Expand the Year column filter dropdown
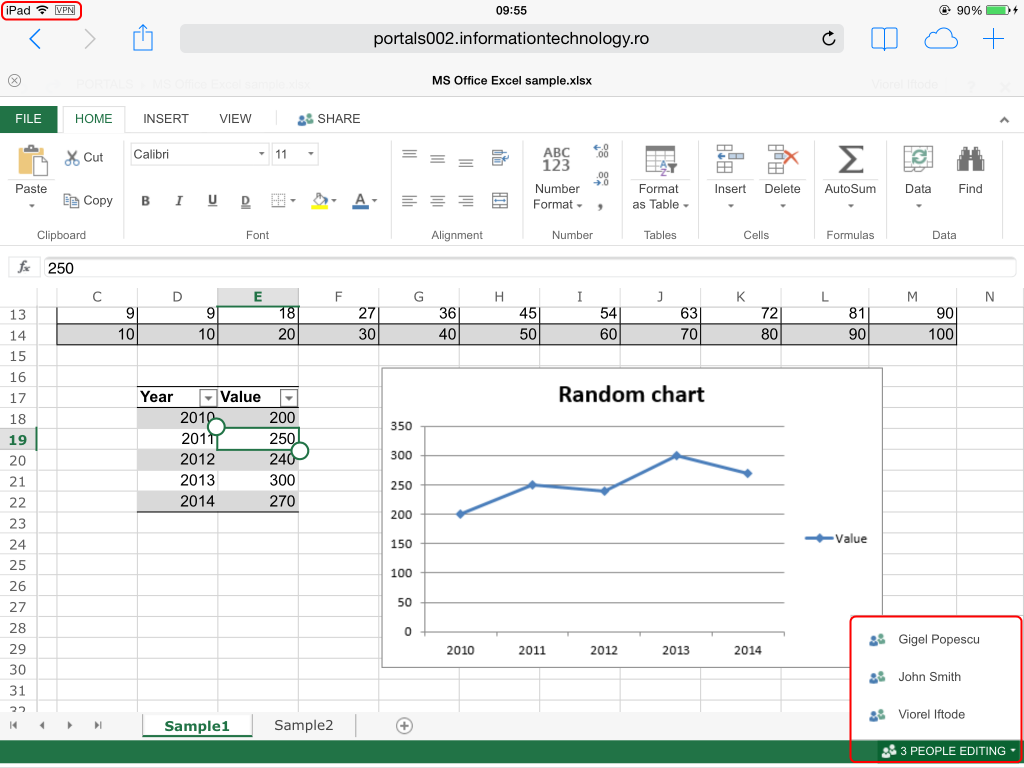 tap(208, 397)
